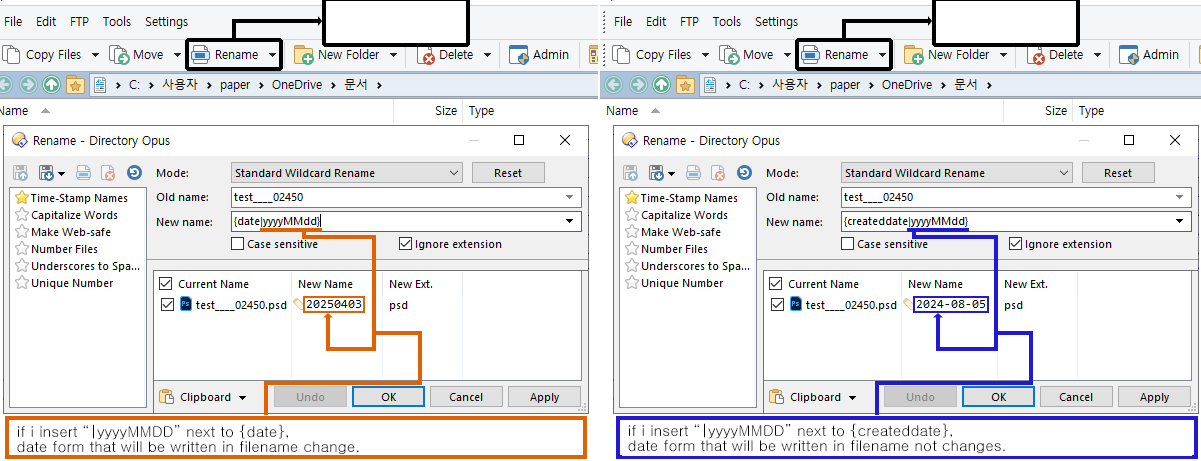
Task: Click the favorites folder star icon in right window
Action: (x=684, y=85)
